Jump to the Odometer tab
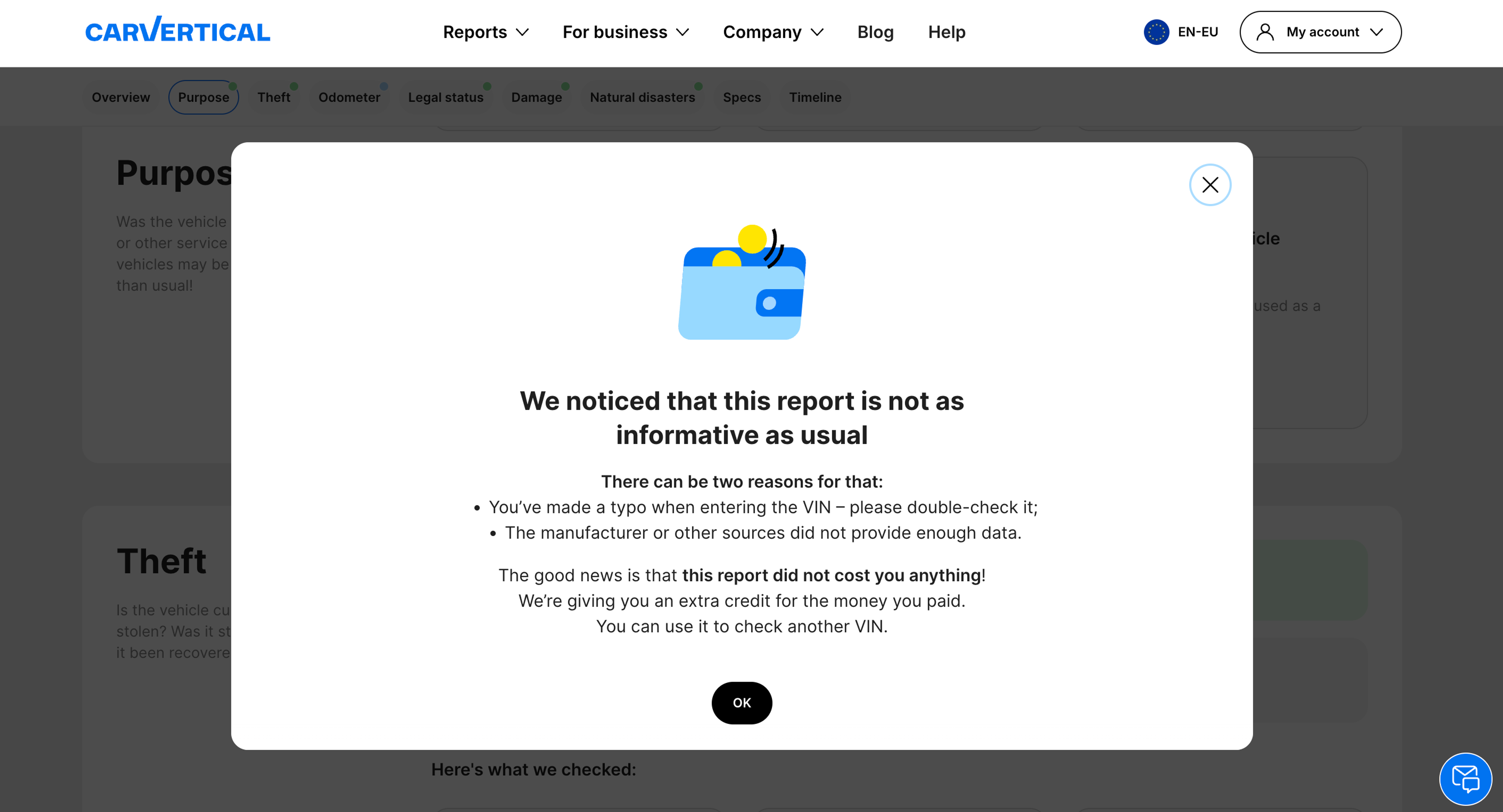 (349, 97)
